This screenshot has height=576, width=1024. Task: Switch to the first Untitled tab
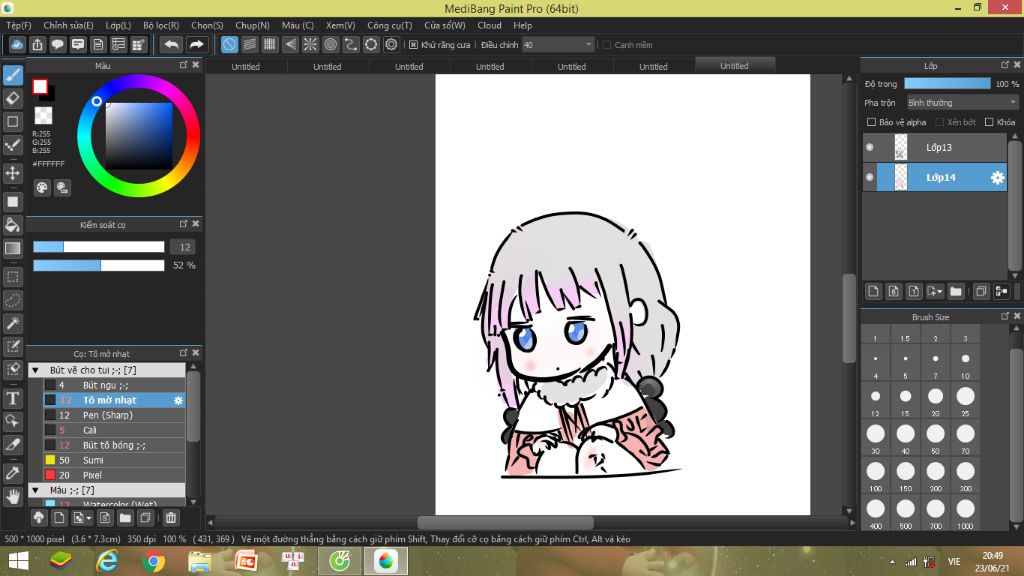(x=246, y=67)
